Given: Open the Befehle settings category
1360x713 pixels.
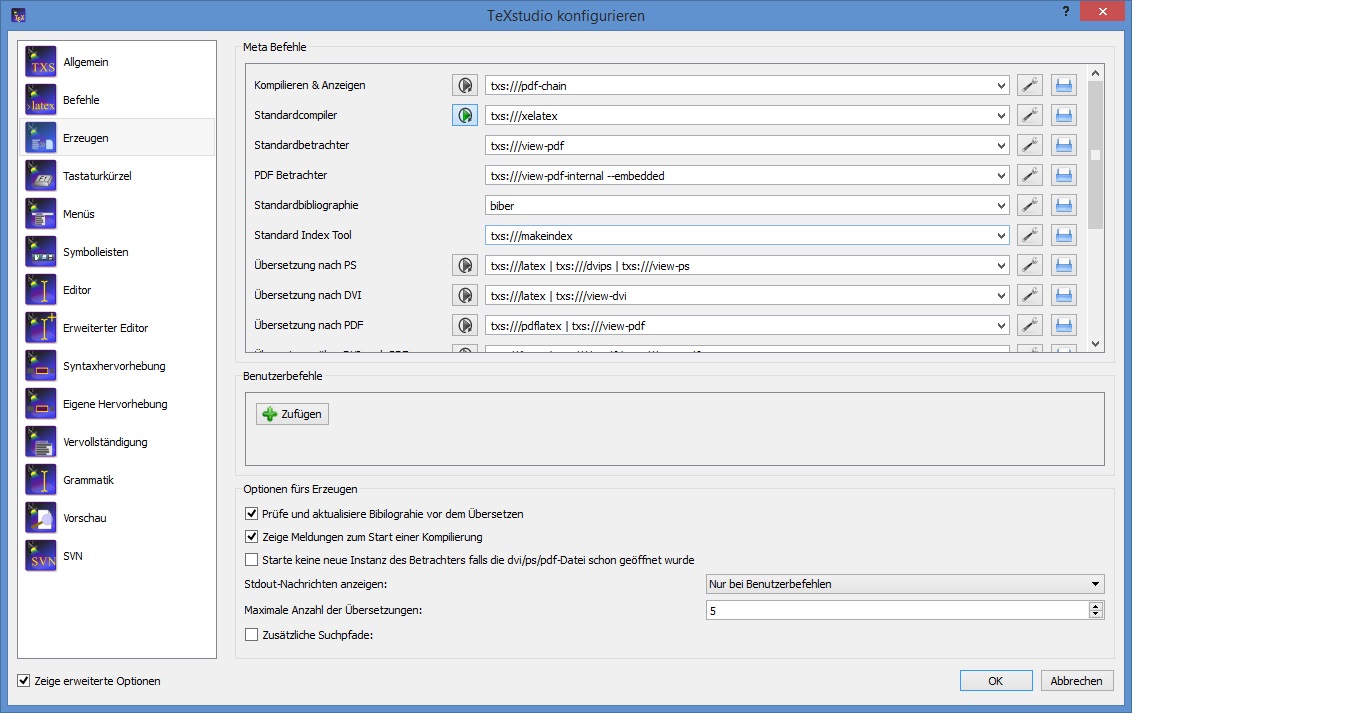Looking at the screenshot, I should pyautogui.click(x=117, y=100).
